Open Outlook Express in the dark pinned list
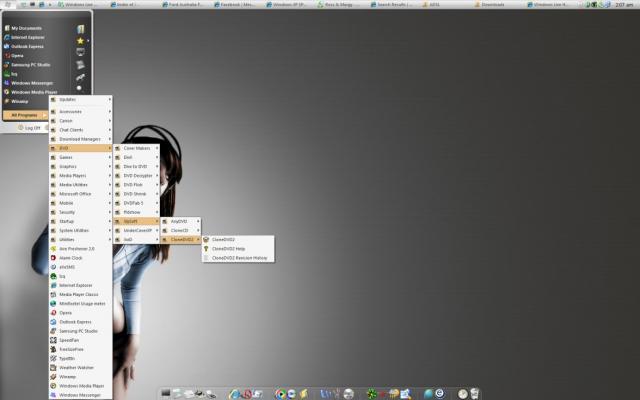 coord(27,47)
